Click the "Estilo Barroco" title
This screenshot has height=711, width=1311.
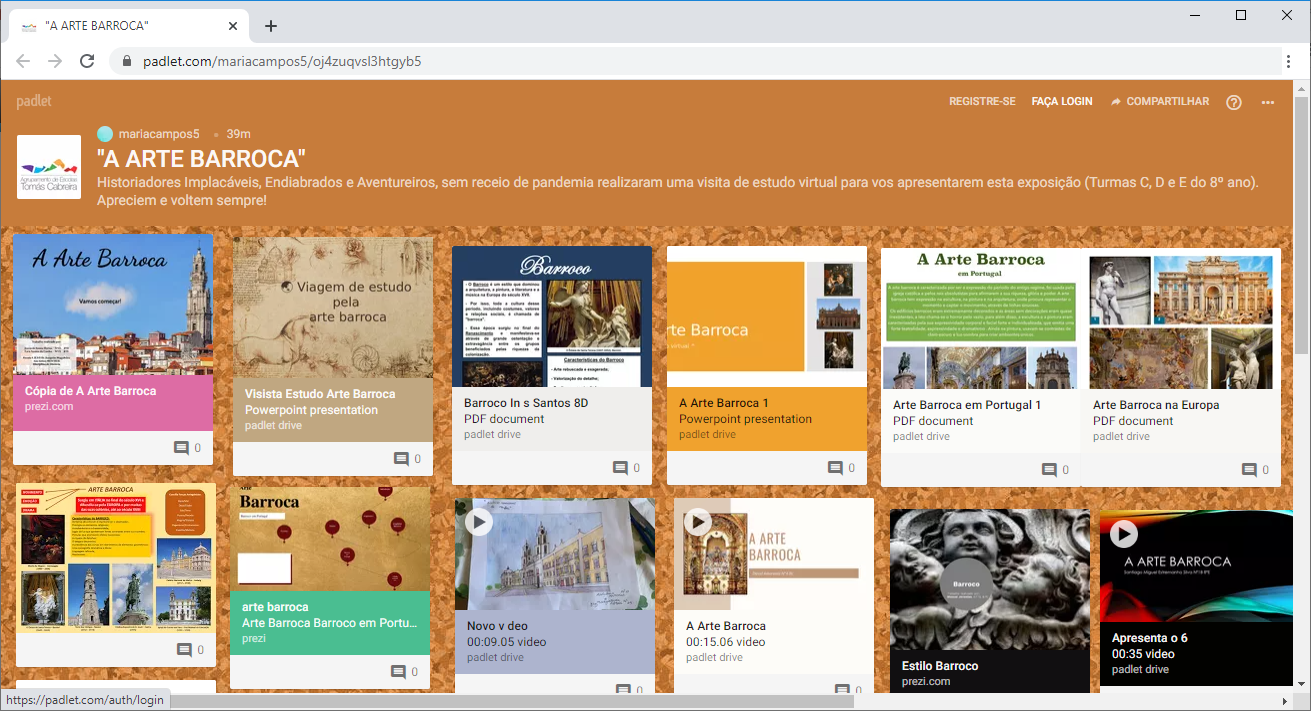point(940,666)
